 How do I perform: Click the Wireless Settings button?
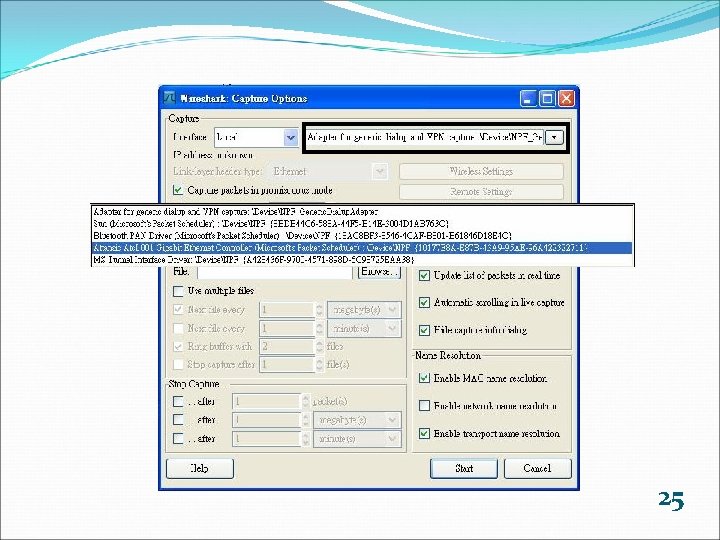point(481,172)
